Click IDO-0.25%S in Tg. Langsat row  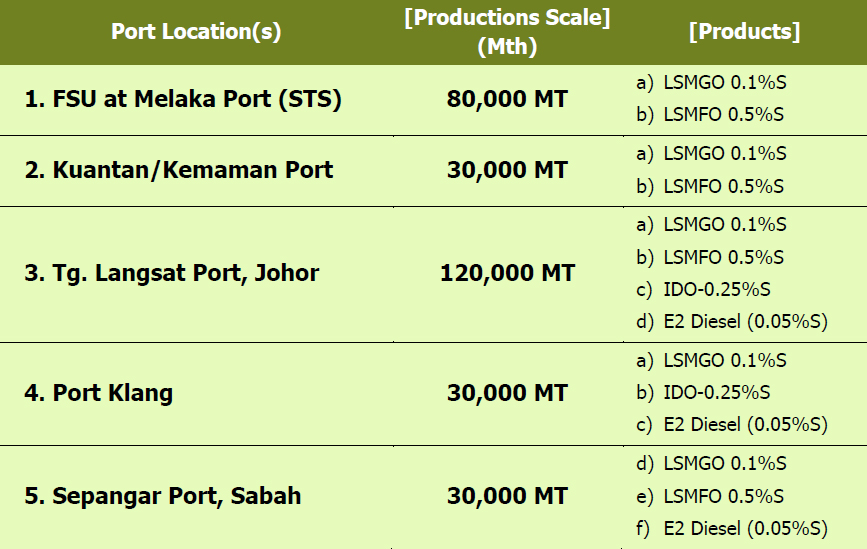click(x=717, y=290)
